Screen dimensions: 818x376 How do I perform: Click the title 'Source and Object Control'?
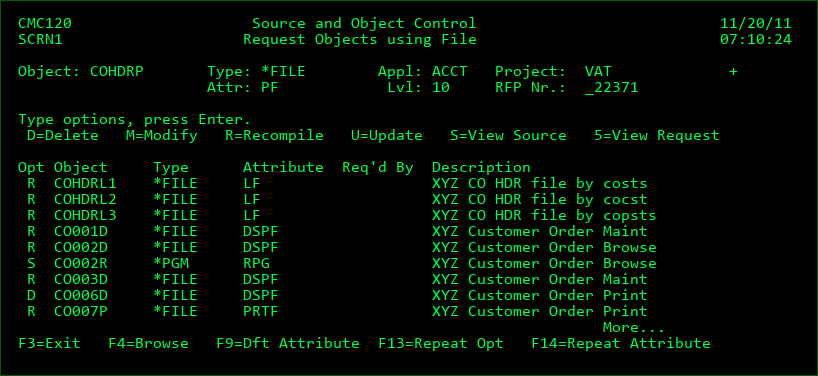tap(364, 23)
